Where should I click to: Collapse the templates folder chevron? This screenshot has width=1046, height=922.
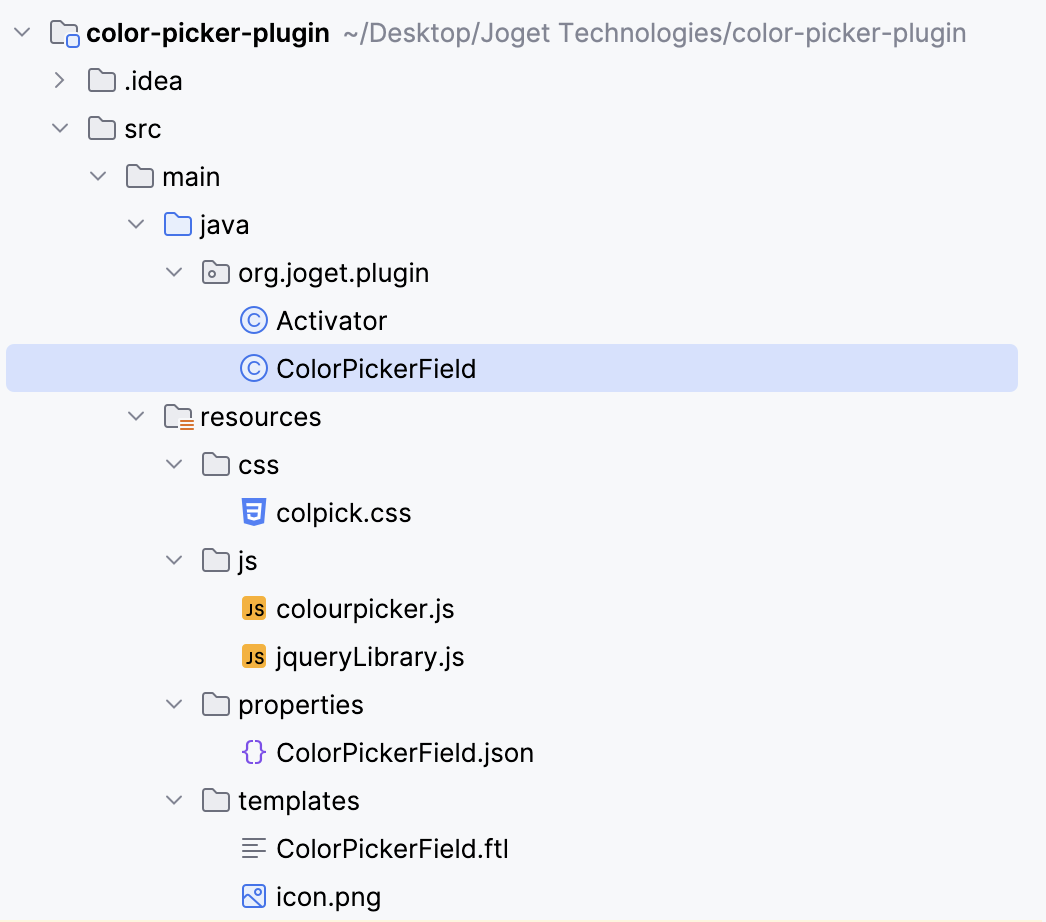tap(174, 801)
